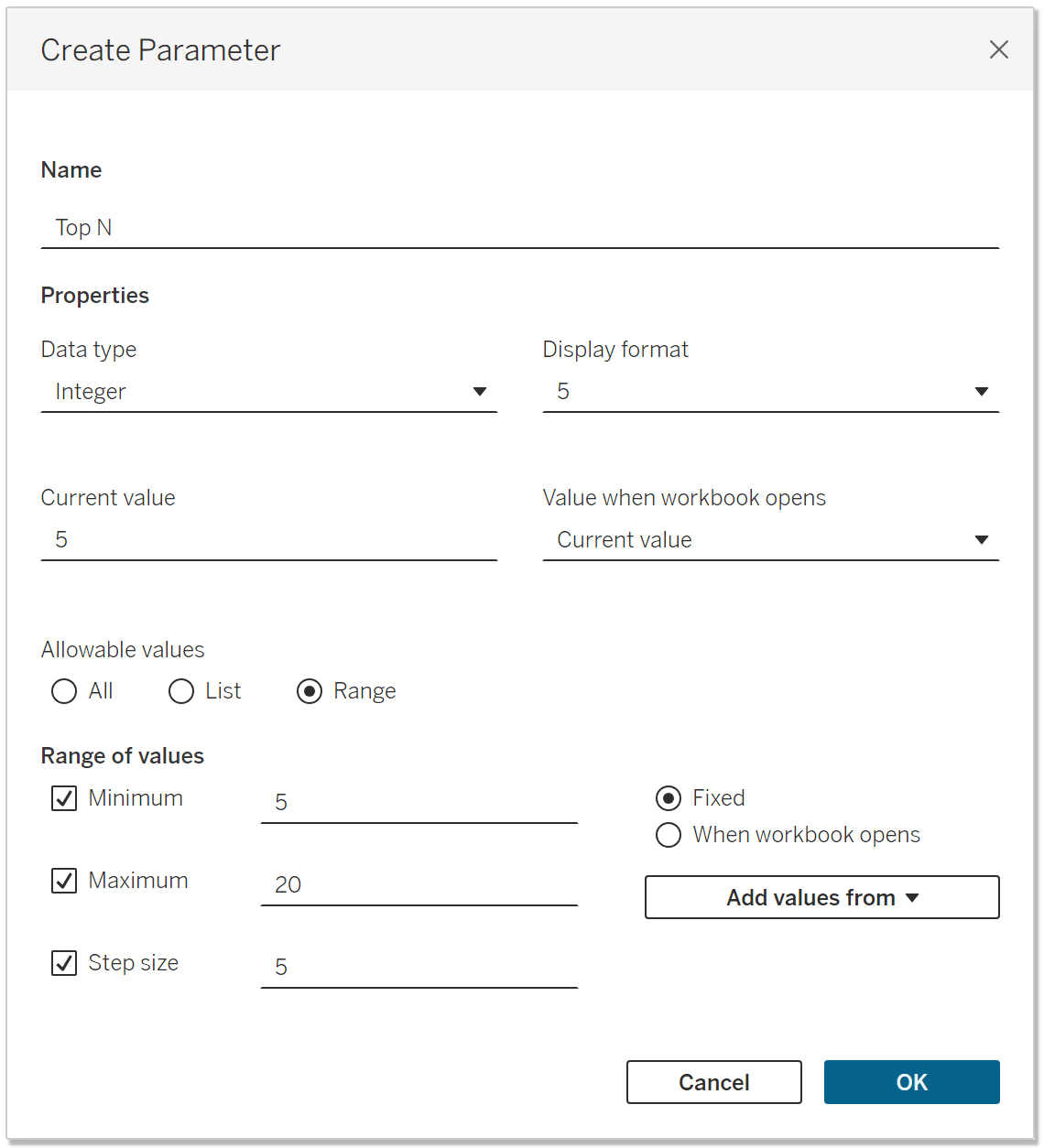Click the Minimum value field

[x=419, y=803]
